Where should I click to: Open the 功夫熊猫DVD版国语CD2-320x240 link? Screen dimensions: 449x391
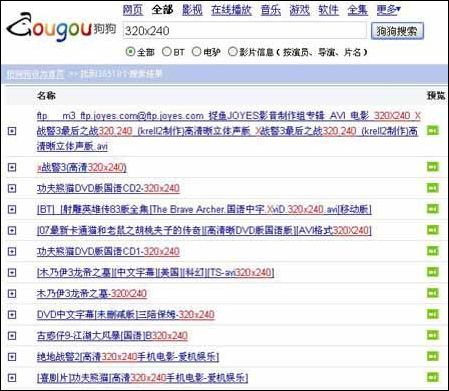point(108,188)
